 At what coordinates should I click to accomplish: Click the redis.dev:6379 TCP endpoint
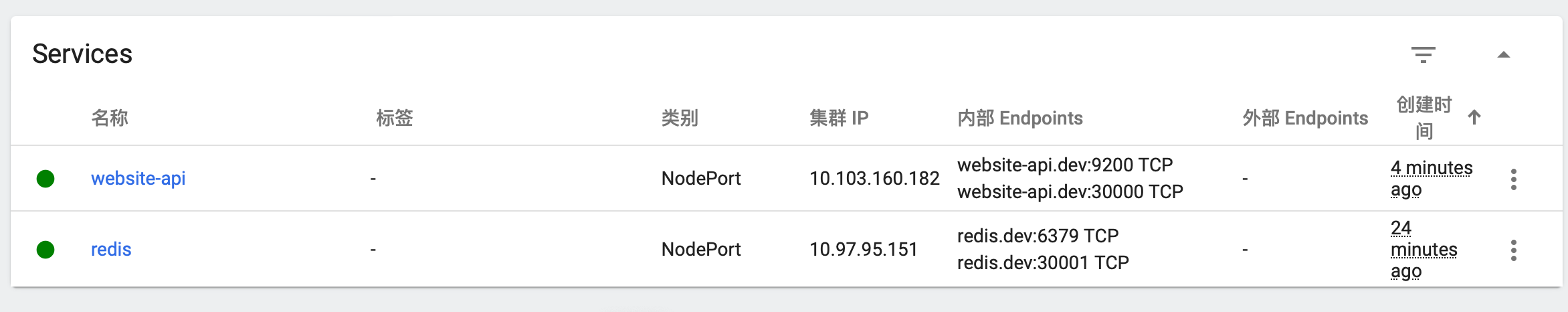click(x=1038, y=236)
